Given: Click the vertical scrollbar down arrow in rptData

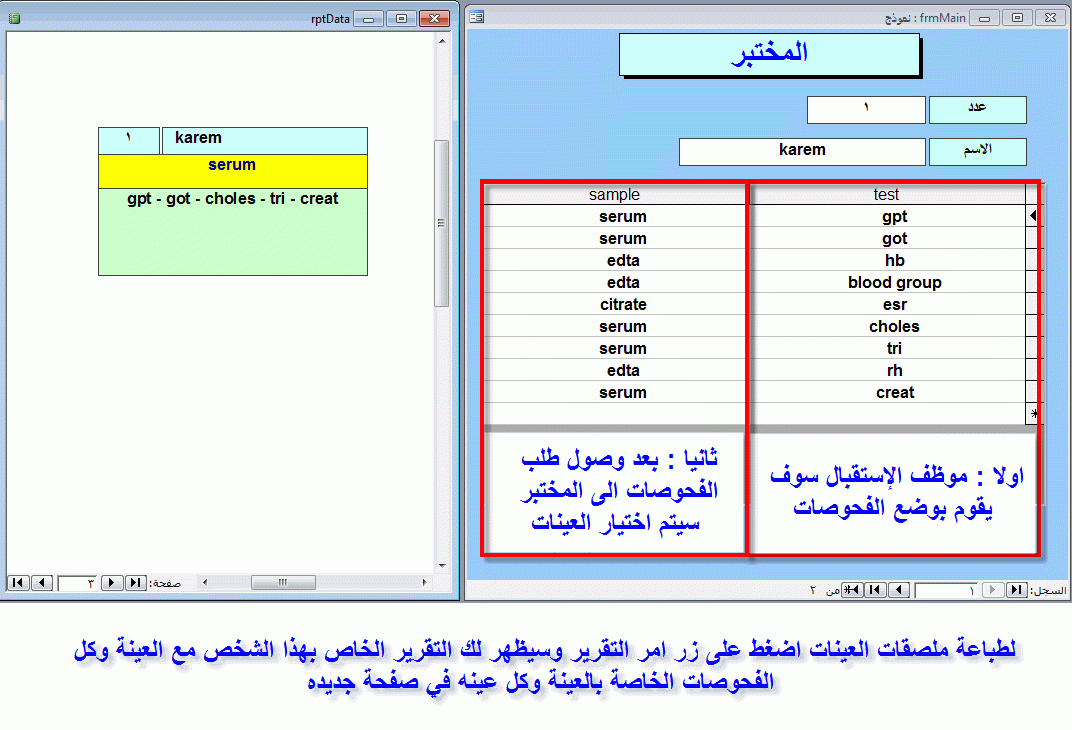Looking at the screenshot, I should [x=442, y=566].
